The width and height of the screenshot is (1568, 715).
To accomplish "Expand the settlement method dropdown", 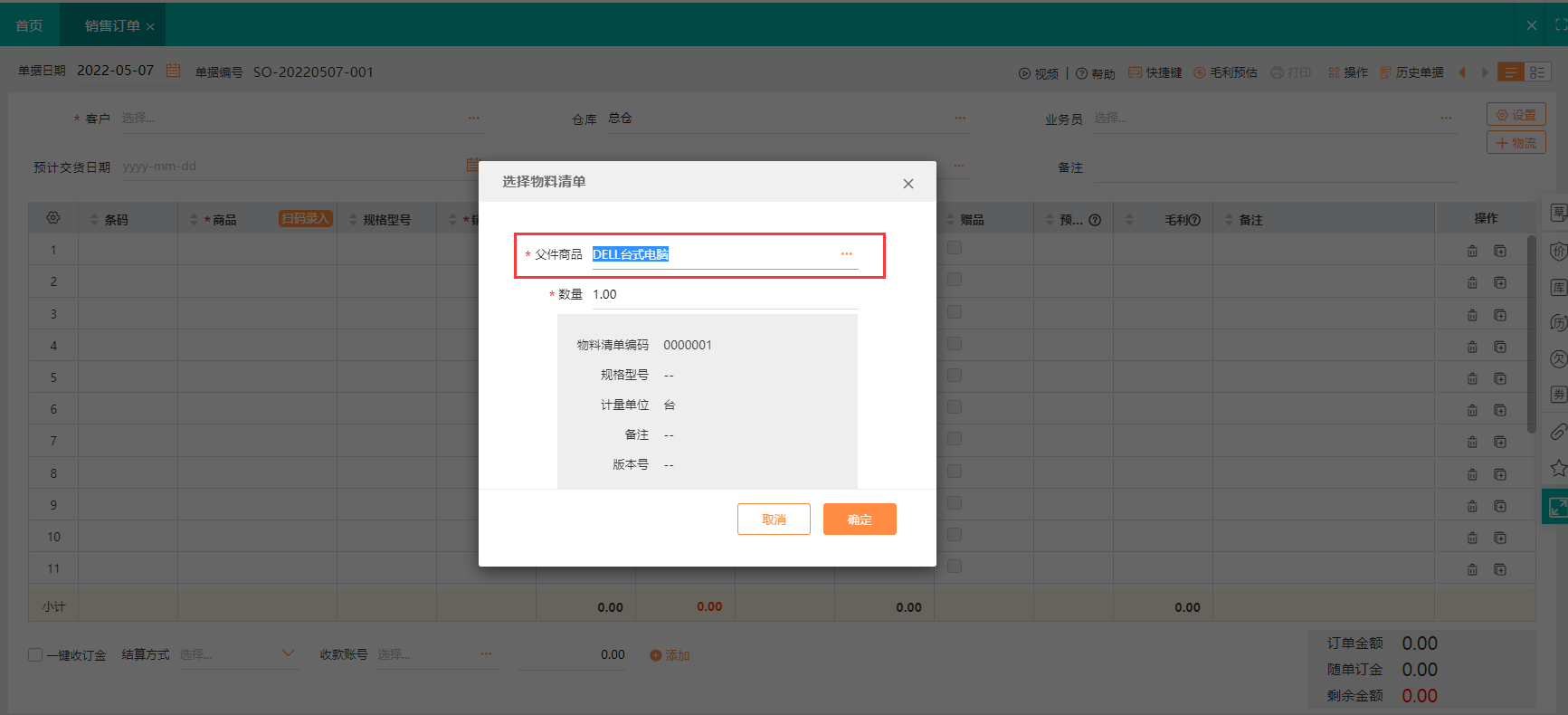I will pos(288,653).
